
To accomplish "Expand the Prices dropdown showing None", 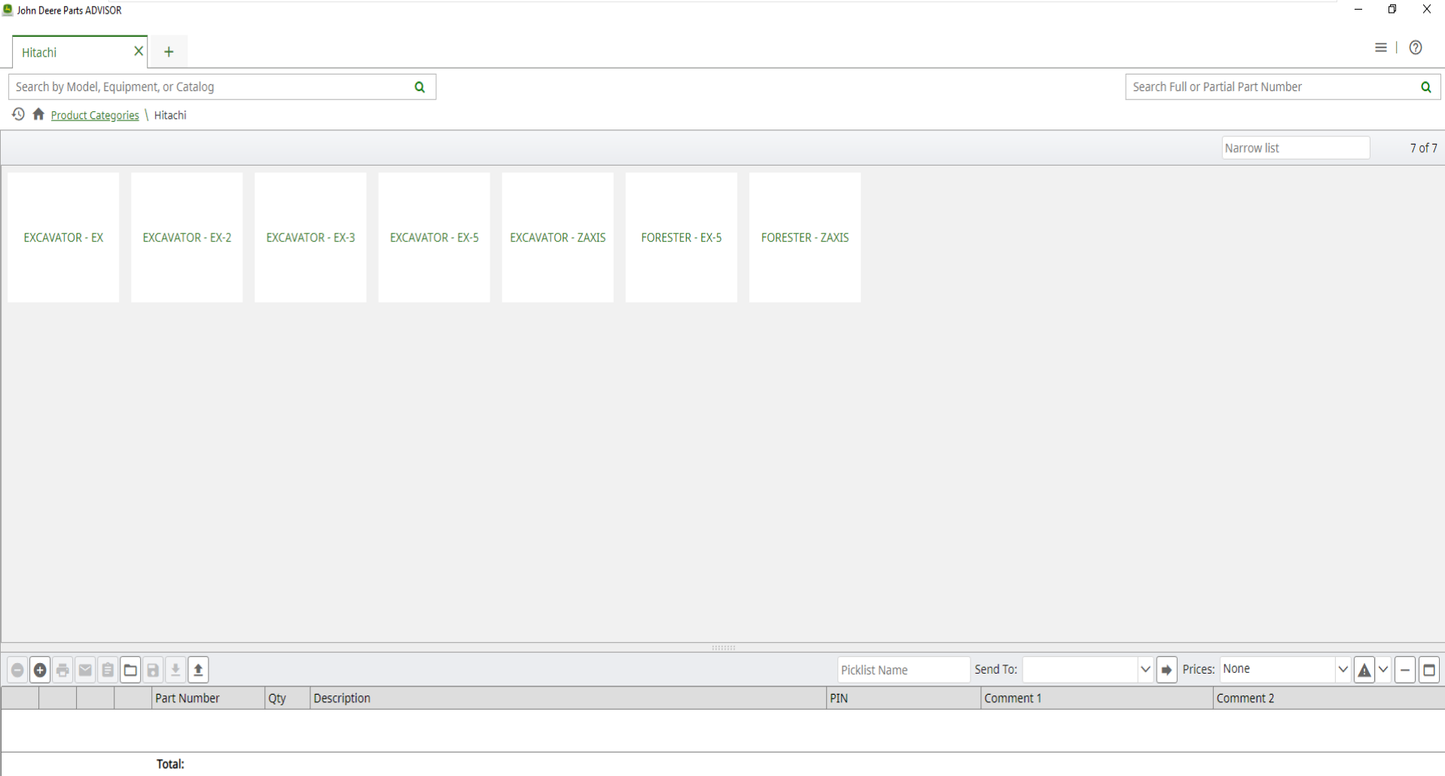I will point(1343,670).
